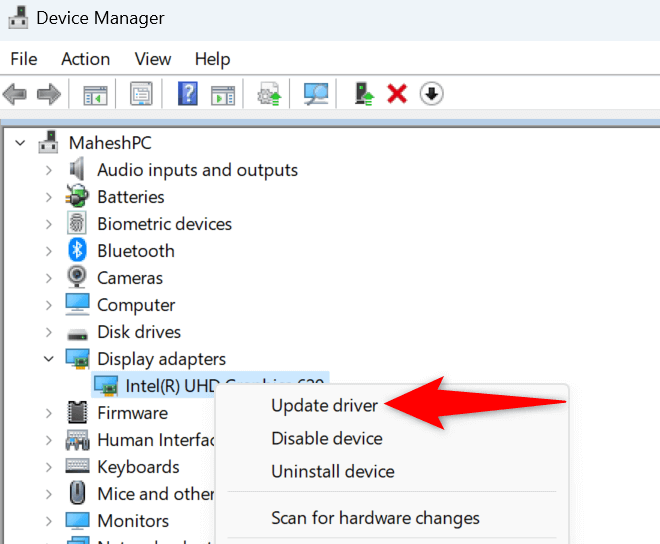Image resolution: width=660 pixels, height=544 pixels.
Task: Select the Display adapters label
Action: coord(162,359)
